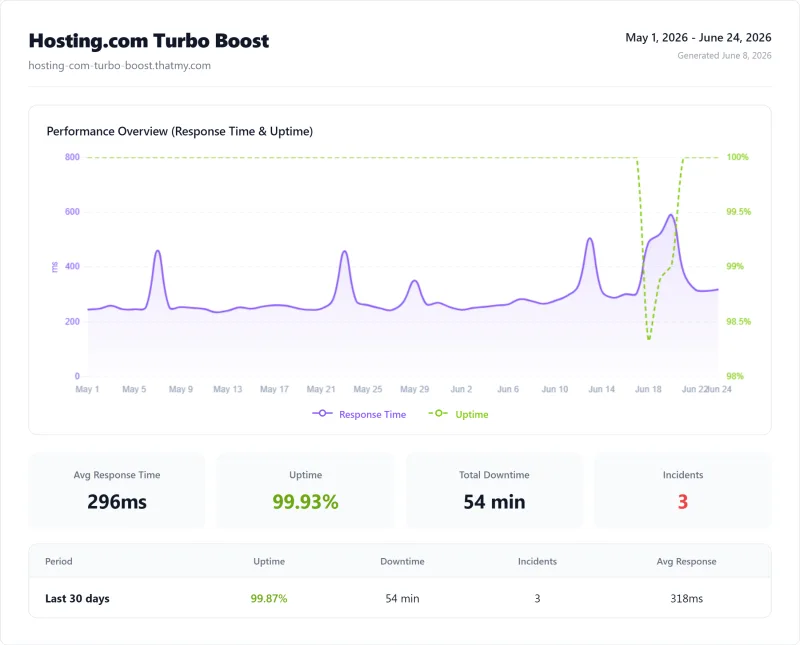This screenshot has width=800, height=645.
Task: Click the Uptime column header in table
Action: [x=269, y=561]
